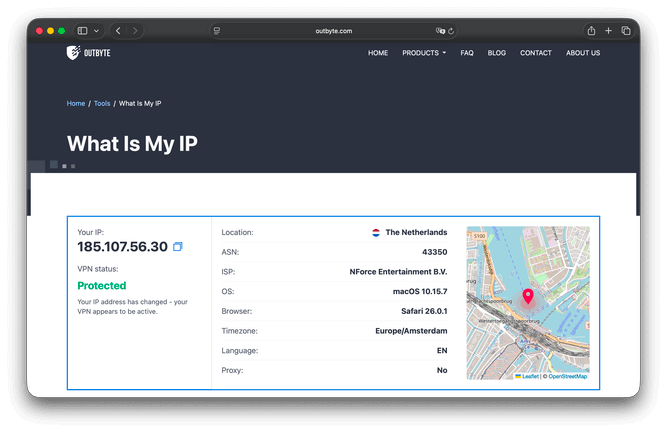The image size is (667, 433).
Task: Toggle the Safari sidebar button
Action: (83, 31)
